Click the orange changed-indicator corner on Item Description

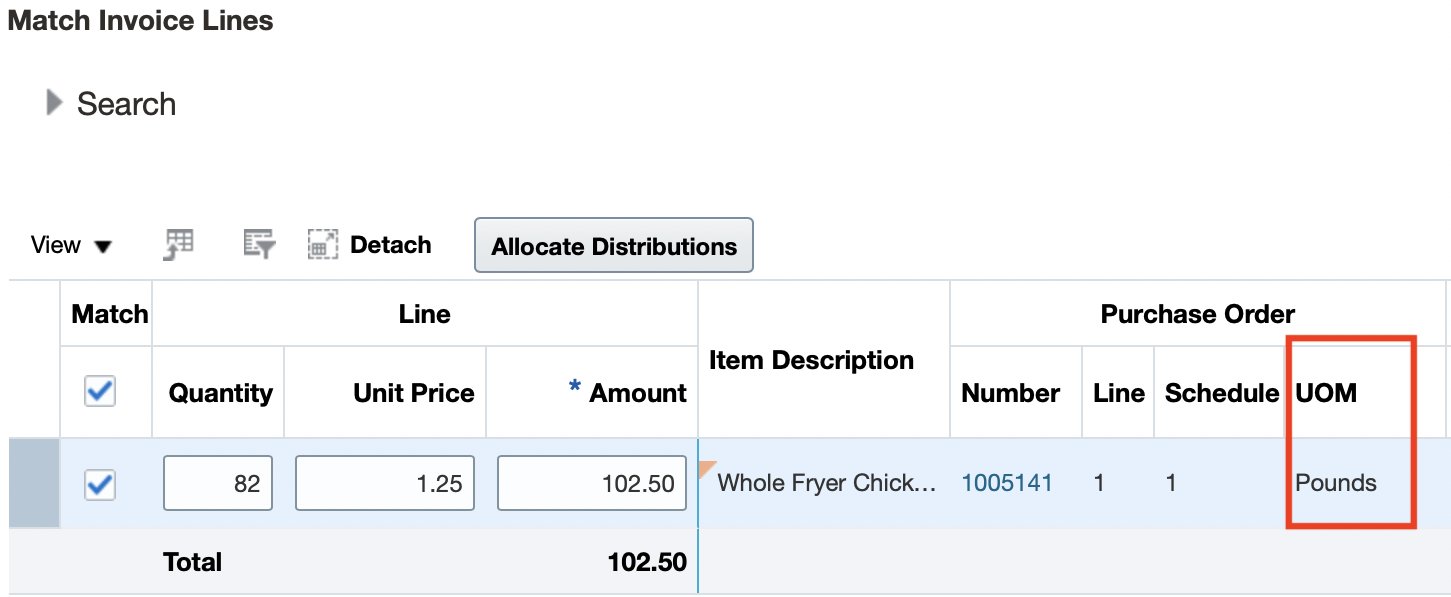[x=708, y=467]
